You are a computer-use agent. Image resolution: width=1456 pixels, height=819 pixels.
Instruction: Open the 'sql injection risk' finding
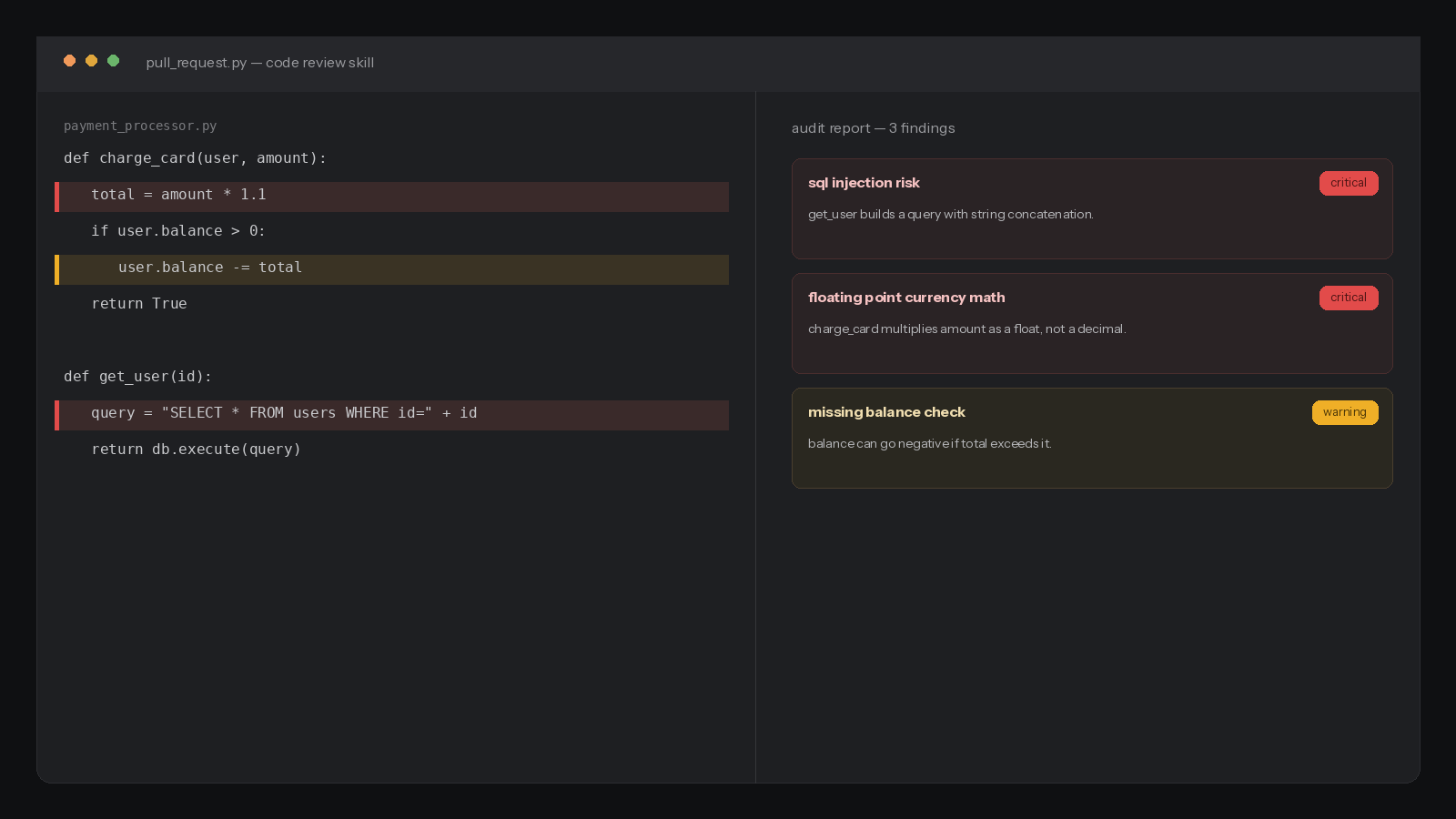click(1092, 208)
